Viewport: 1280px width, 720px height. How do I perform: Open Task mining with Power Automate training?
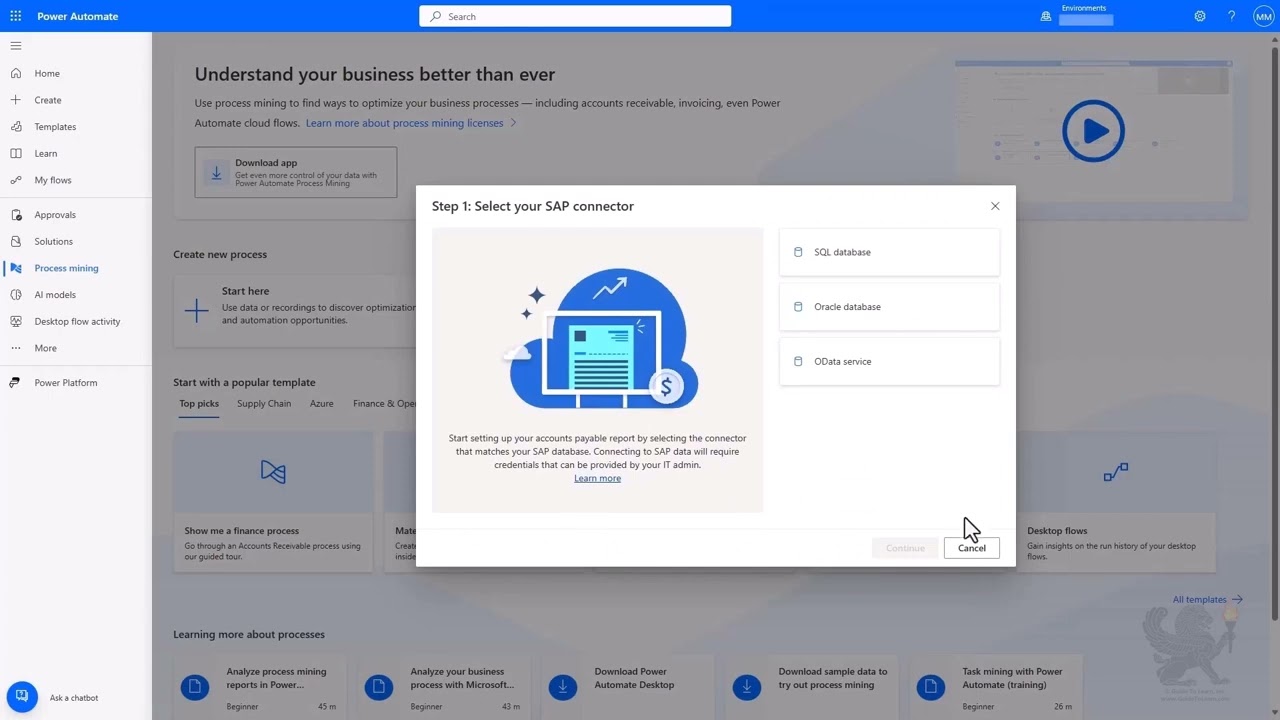coord(996,688)
